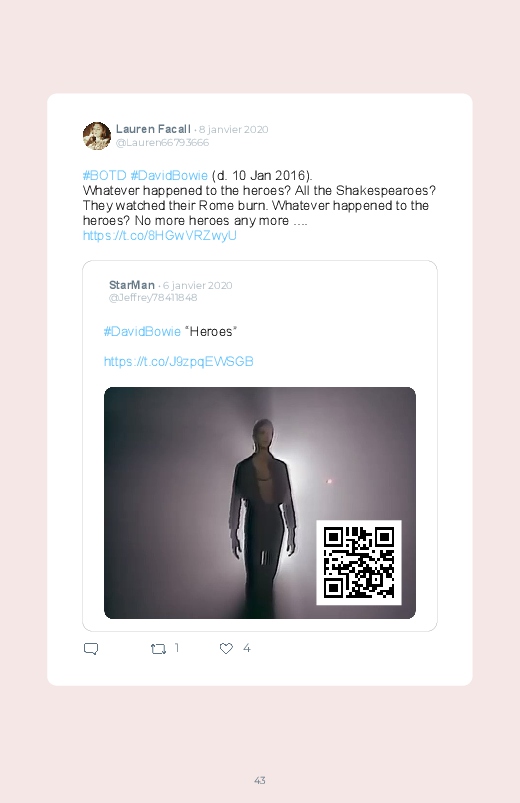Open the https://t.co/8HGwVRZwyU link
Image resolution: width=520 pixels, height=803 pixels.
point(159,236)
